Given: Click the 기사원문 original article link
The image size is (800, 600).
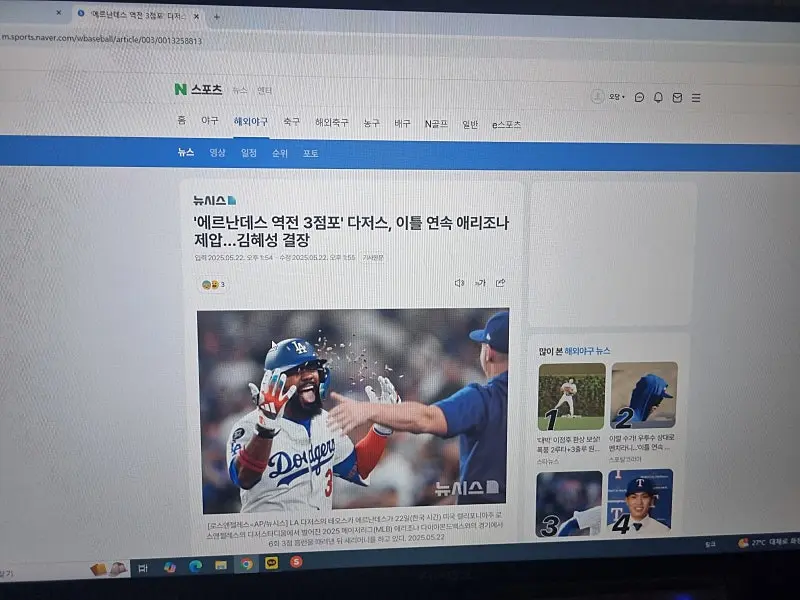Looking at the screenshot, I should tap(372, 258).
